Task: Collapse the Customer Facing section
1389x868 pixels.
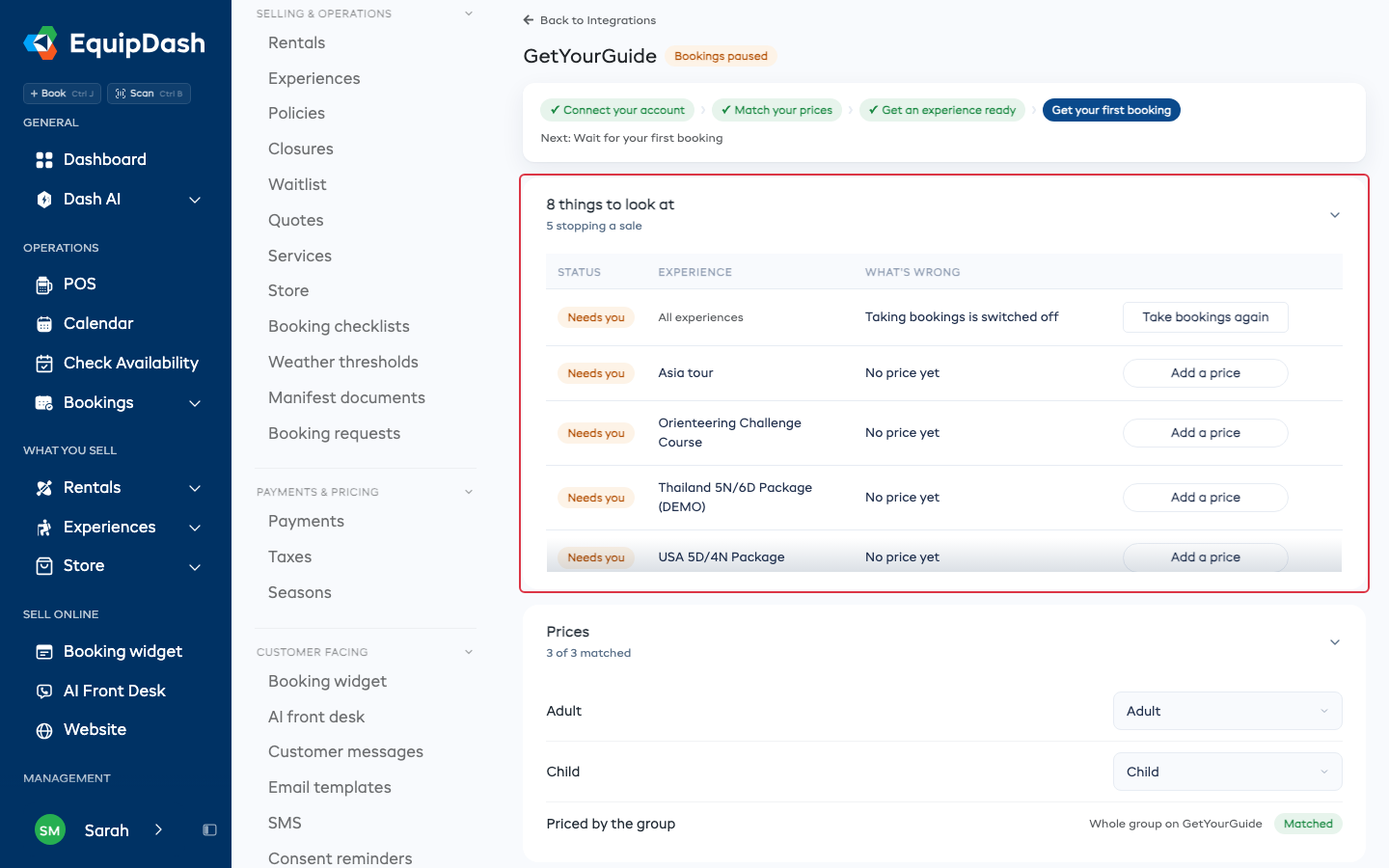Action: point(469,652)
